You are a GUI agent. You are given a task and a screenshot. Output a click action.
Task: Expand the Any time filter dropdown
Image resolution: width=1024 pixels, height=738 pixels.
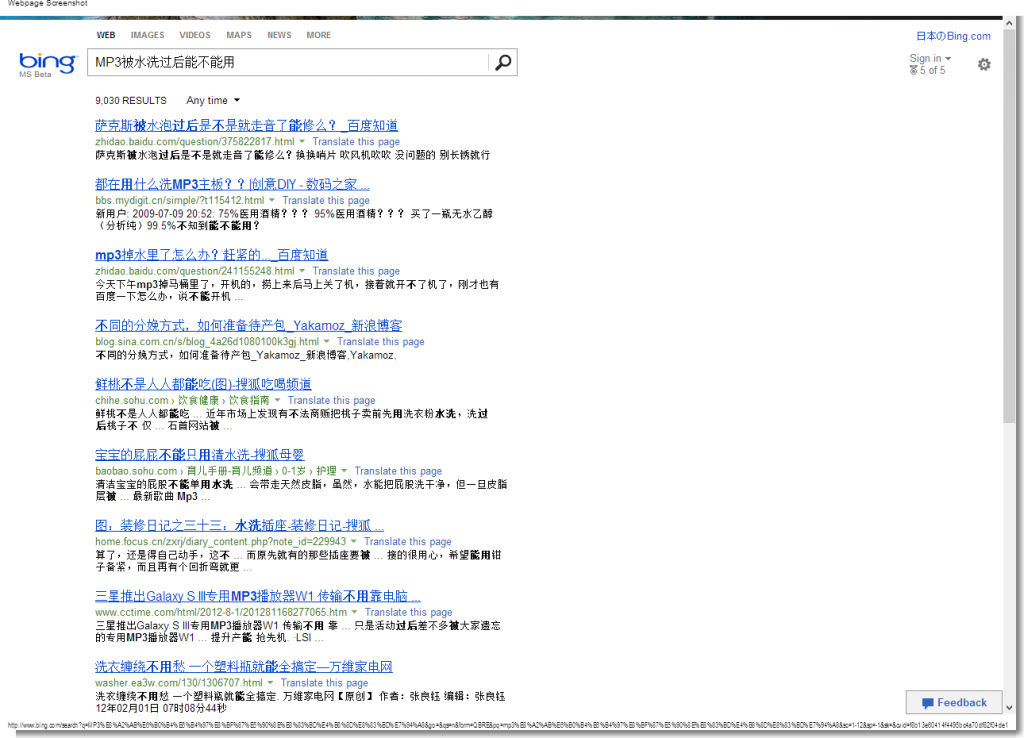coord(213,101)
